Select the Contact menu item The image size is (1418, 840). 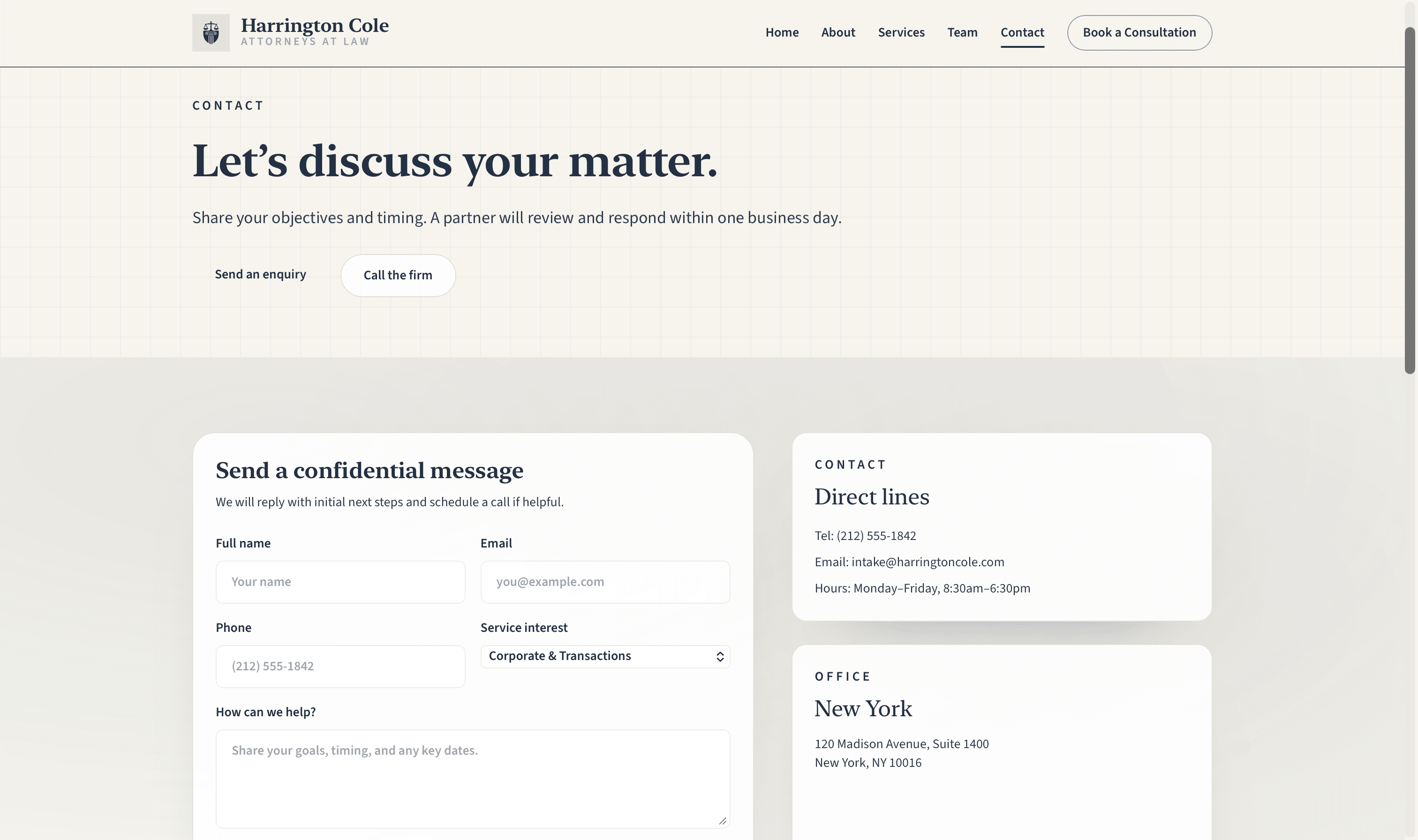click(1022, 32)
